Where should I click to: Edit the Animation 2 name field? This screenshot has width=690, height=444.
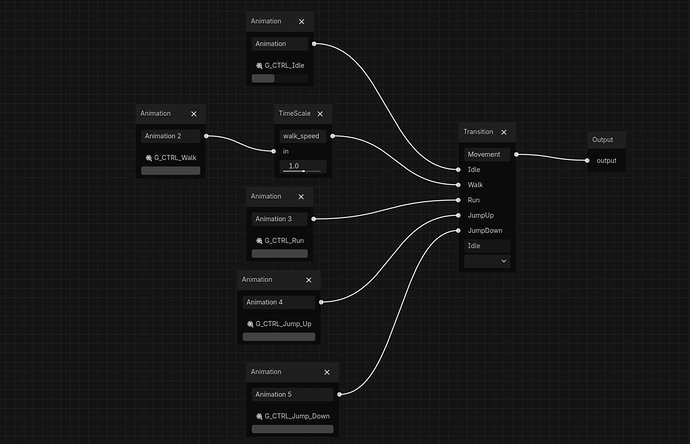pos(170,136)
